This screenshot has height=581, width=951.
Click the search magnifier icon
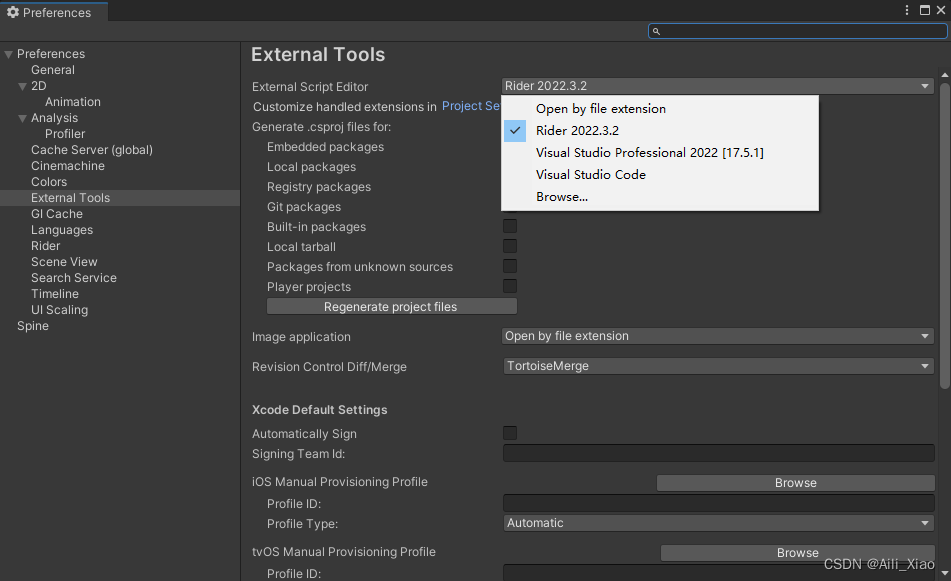(x=656, y=31)
